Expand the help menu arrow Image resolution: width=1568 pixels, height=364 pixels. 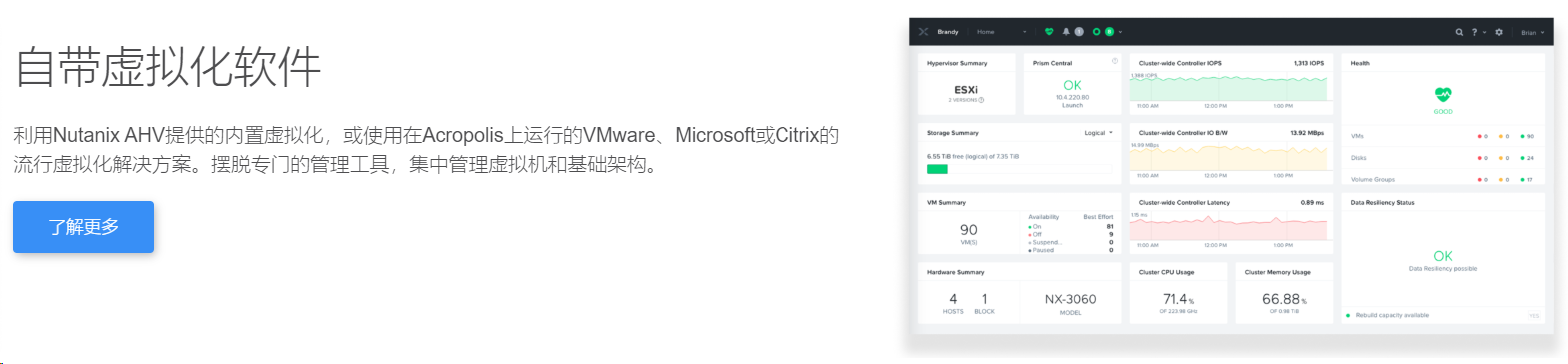(x=1484, y=32)
